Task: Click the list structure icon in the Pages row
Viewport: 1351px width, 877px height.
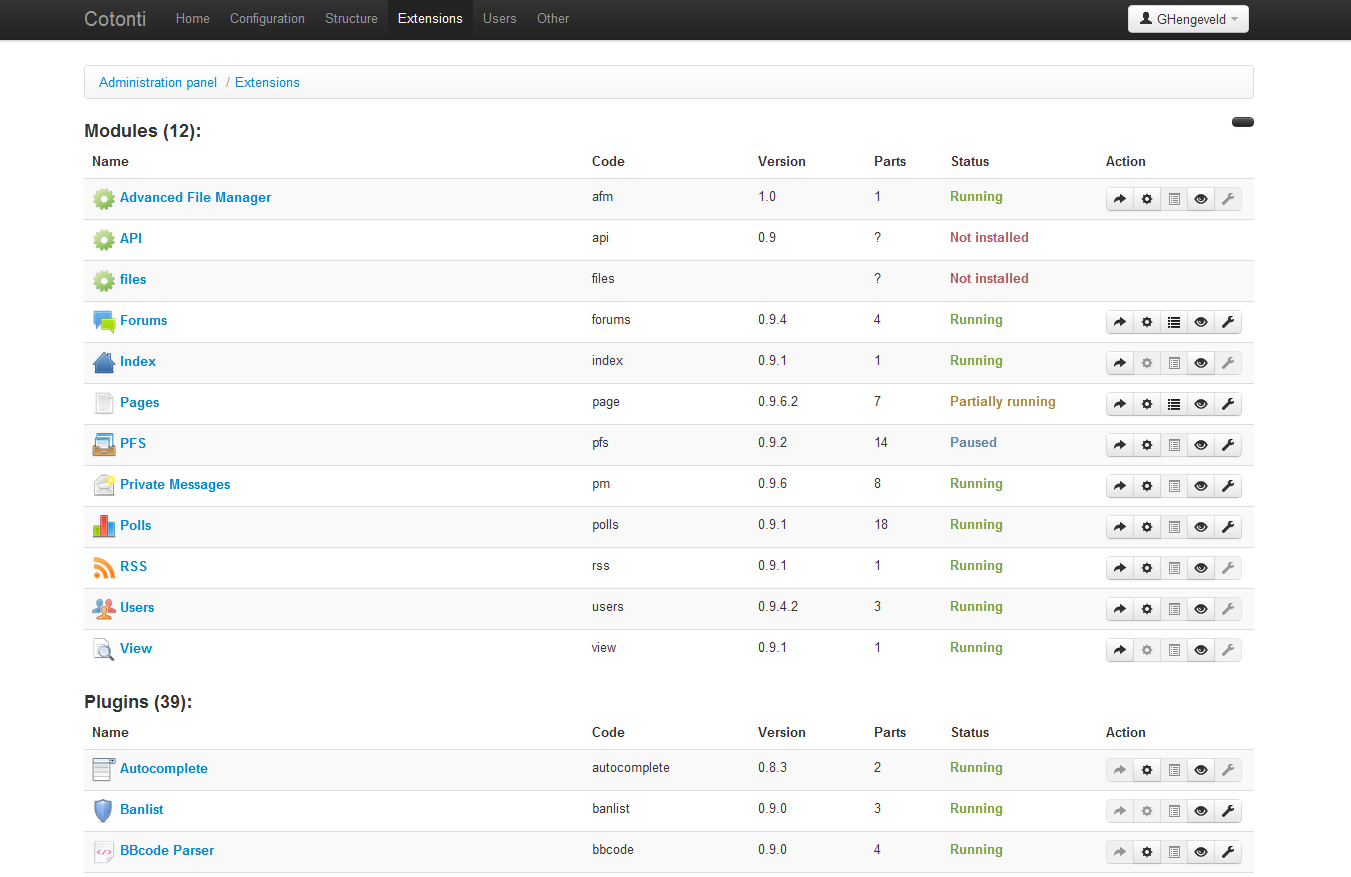Action: 1174,404
